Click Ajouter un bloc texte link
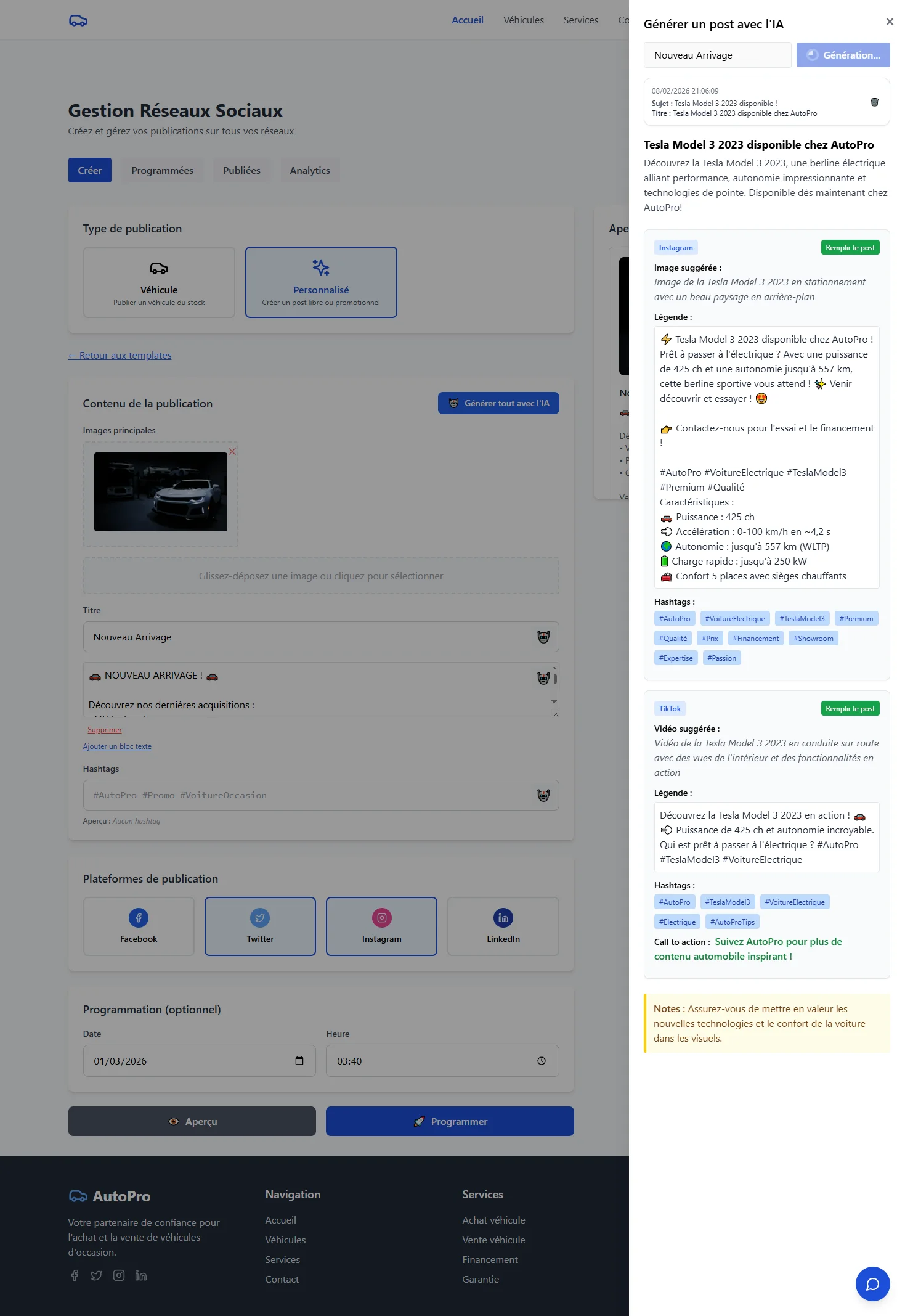Image resolution: width=905 pixels, height=1316 pixels. pos(117,746)
